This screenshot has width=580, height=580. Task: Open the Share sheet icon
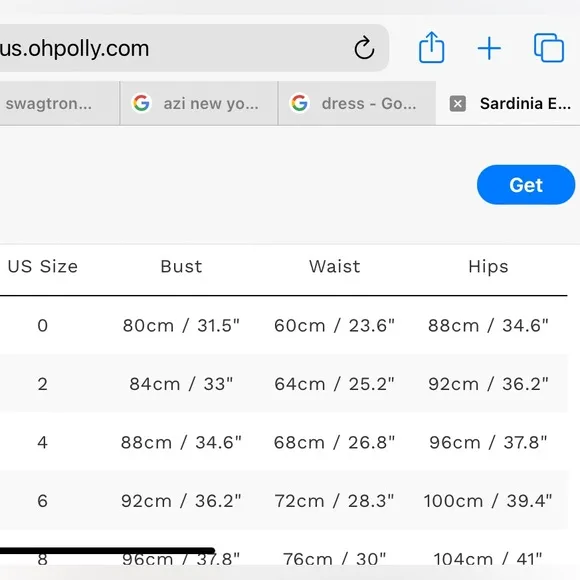(431, 47)
